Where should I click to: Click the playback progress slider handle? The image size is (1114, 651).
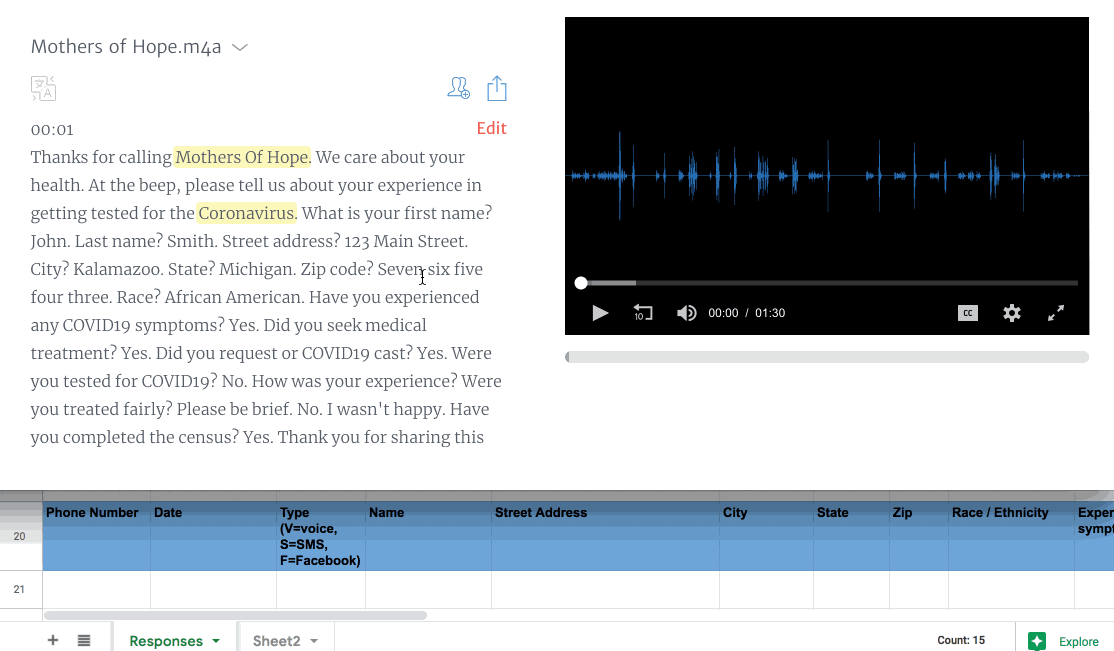[581, 283]
